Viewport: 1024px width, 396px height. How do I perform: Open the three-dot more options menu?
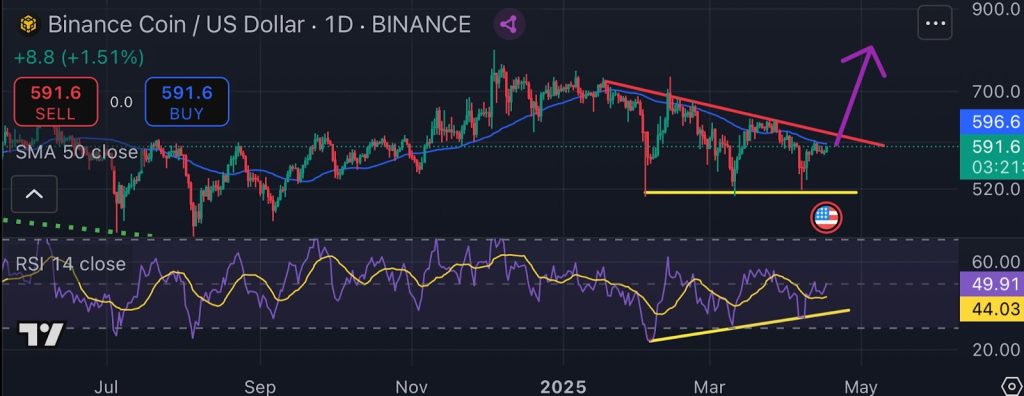point(936,24)
